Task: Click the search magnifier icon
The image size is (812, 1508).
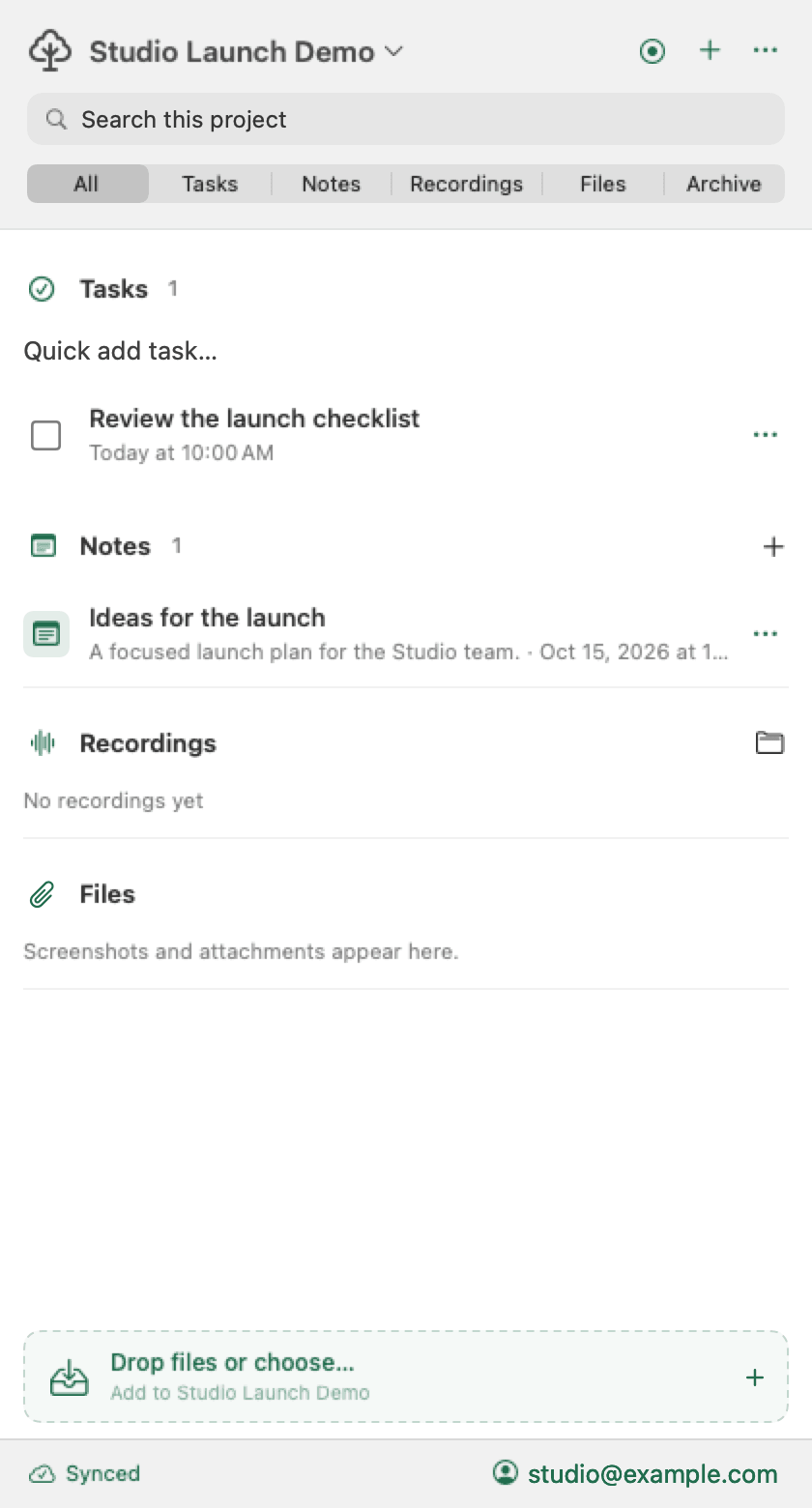Action: tap(57, 119)
